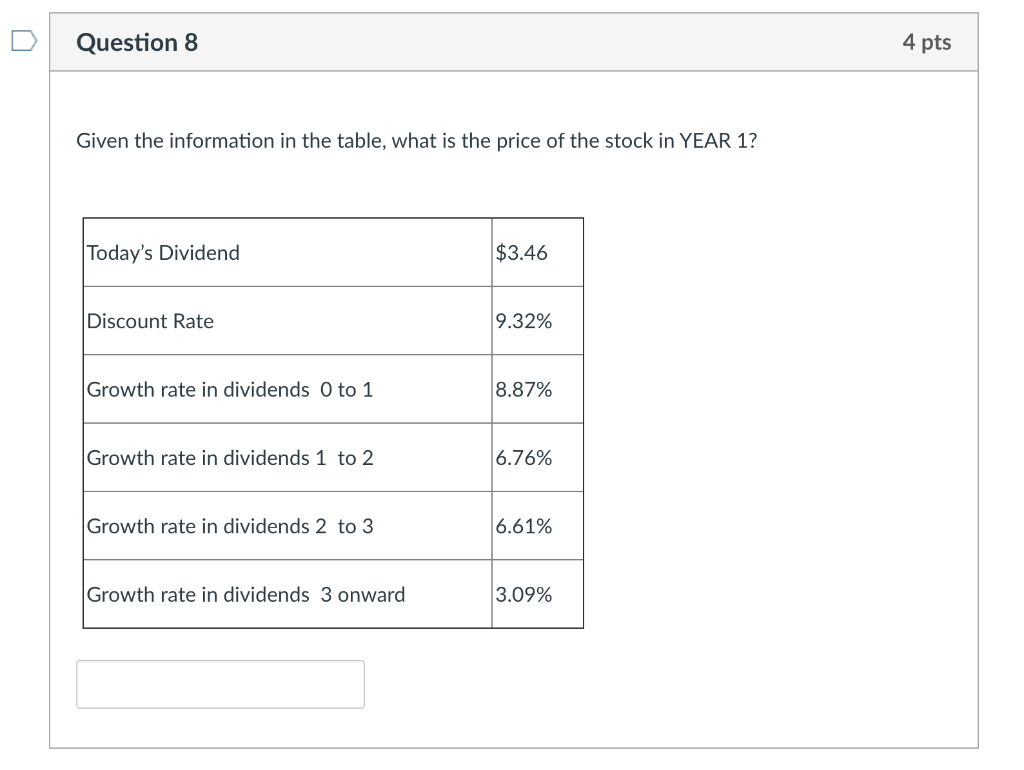Click the 6.76% value
This screenshot has height=770, width=1024.
click(521, 457)
